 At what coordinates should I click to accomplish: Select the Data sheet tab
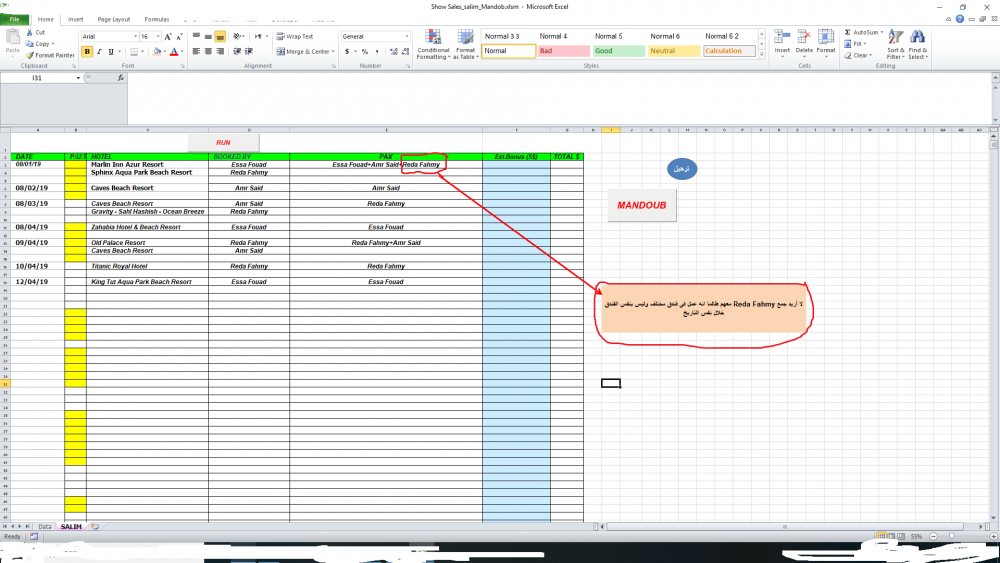point(45,527)
